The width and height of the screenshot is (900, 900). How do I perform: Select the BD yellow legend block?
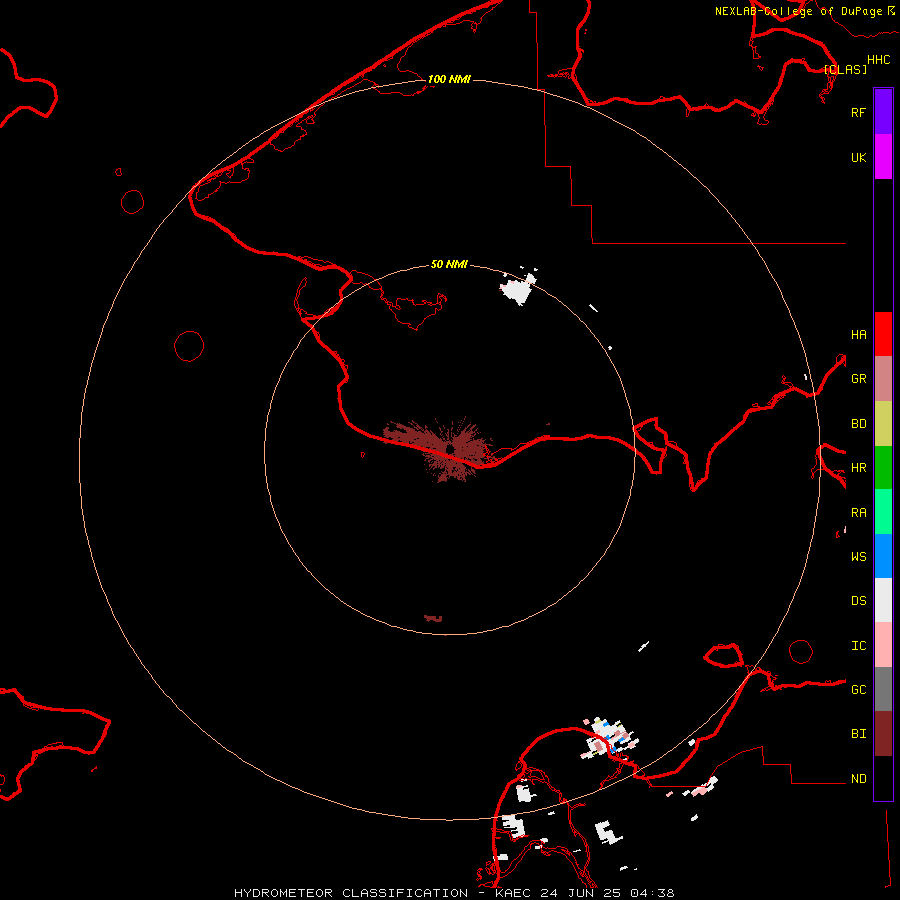tap(883, 424)
